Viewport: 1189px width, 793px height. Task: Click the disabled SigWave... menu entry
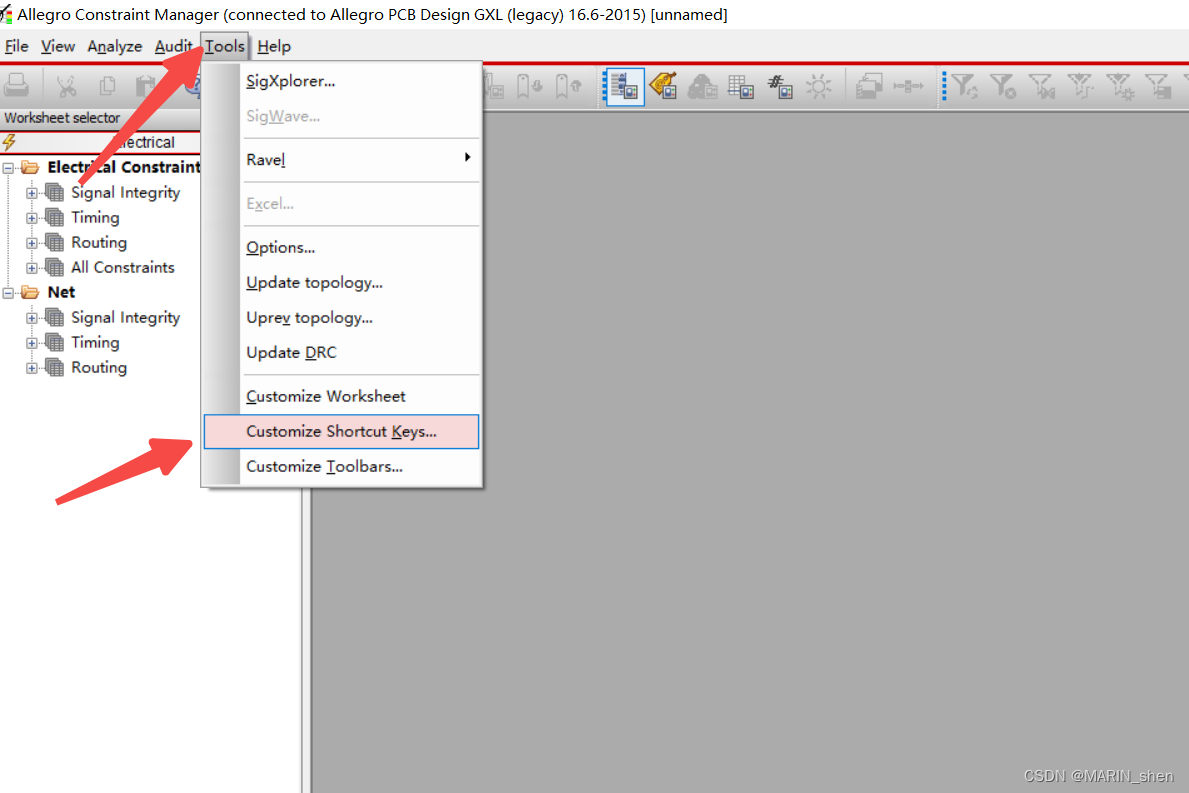click(341, 116)
